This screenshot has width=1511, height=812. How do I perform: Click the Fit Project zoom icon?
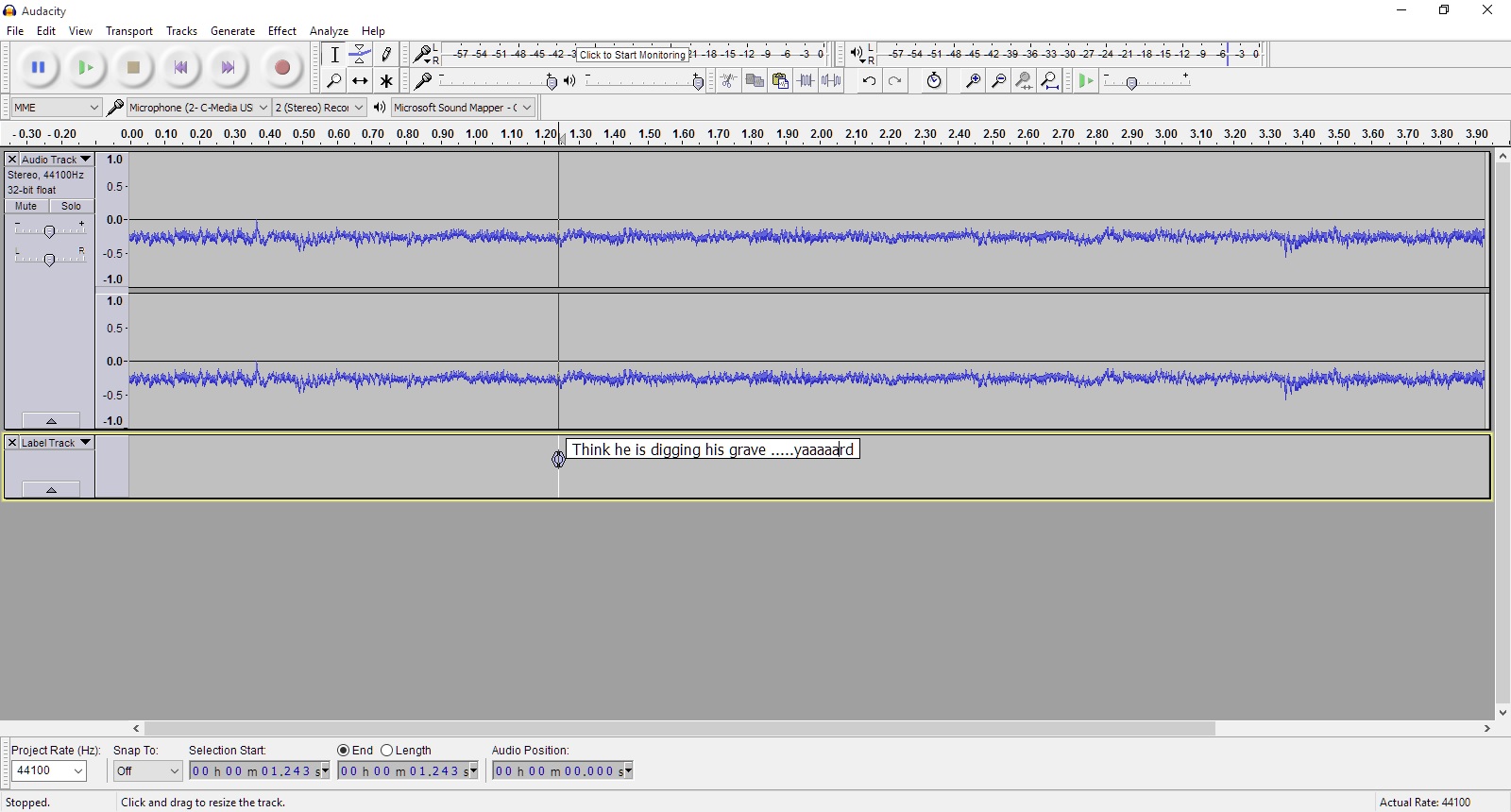tap(1050, 81)
